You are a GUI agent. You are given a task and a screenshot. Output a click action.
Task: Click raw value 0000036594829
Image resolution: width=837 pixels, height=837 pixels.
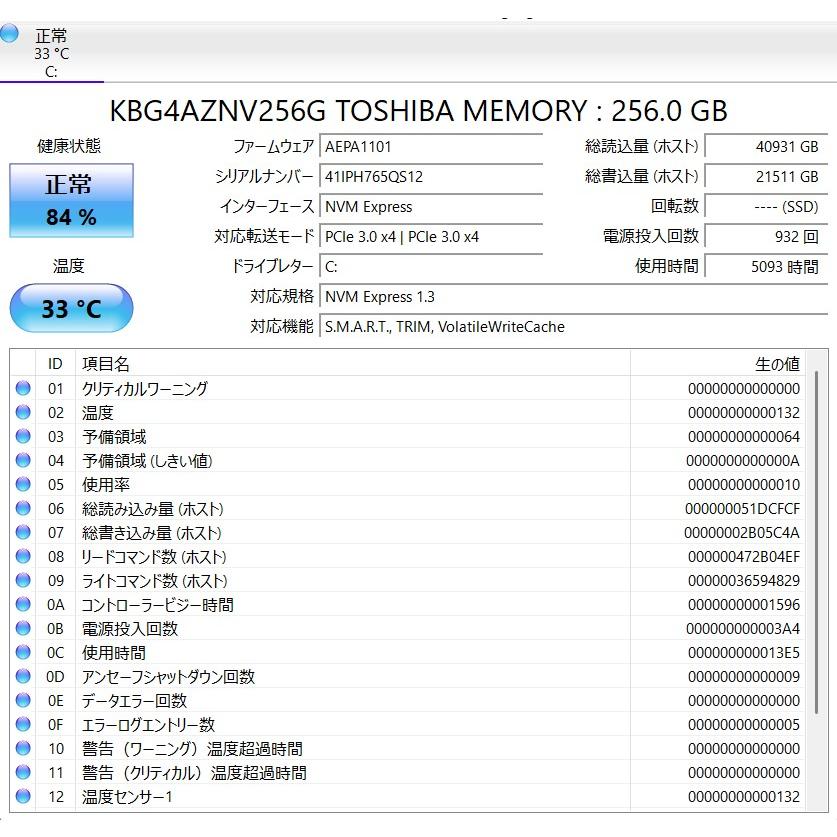[744, 581]
